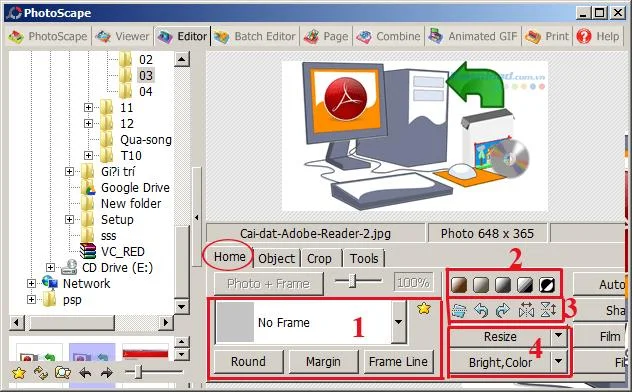Screen dimensions: 632x392
Task: Expand folder 12 in the tree
Action: 88,123
